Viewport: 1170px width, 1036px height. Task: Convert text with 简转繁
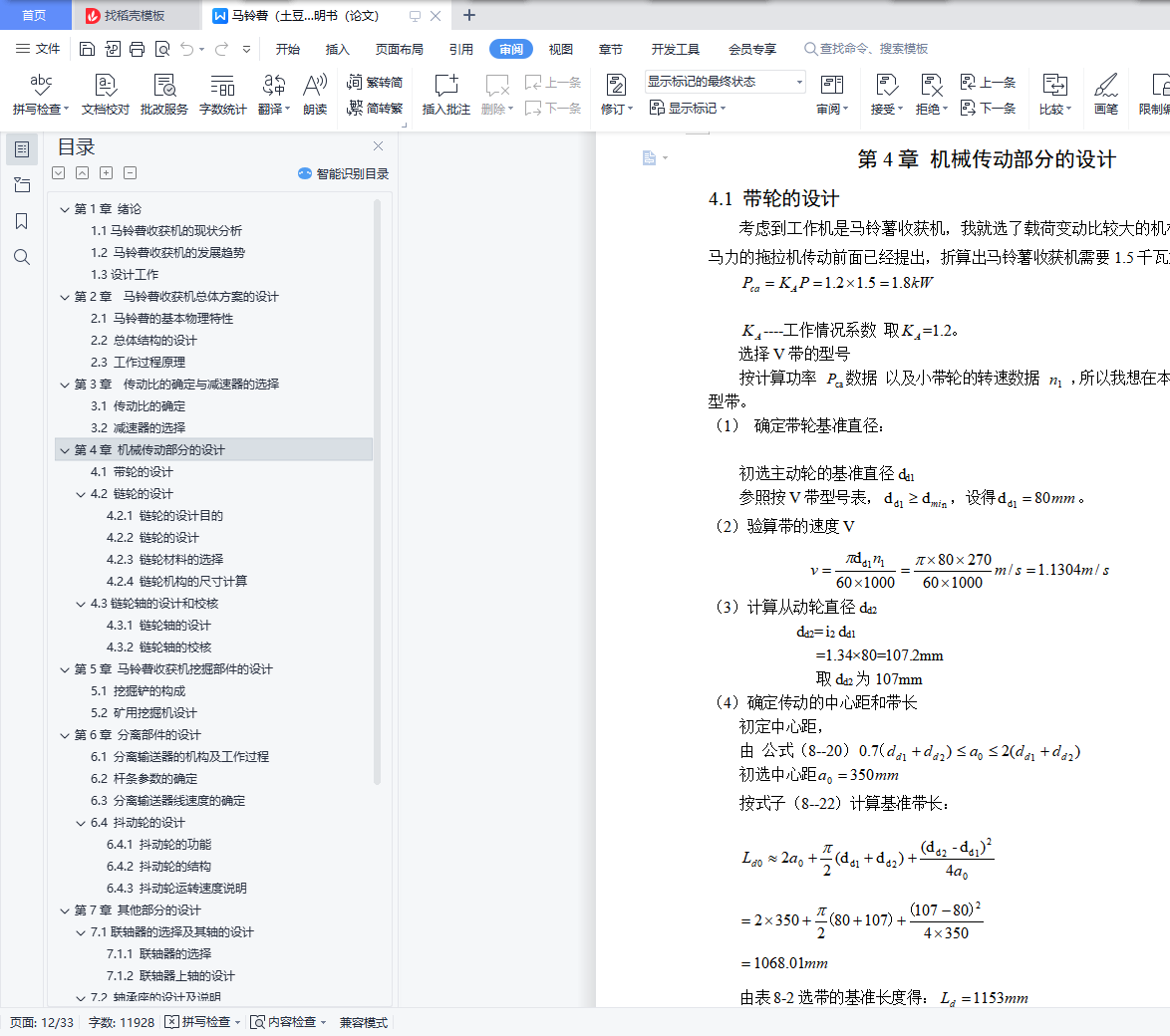pos(375,109)
